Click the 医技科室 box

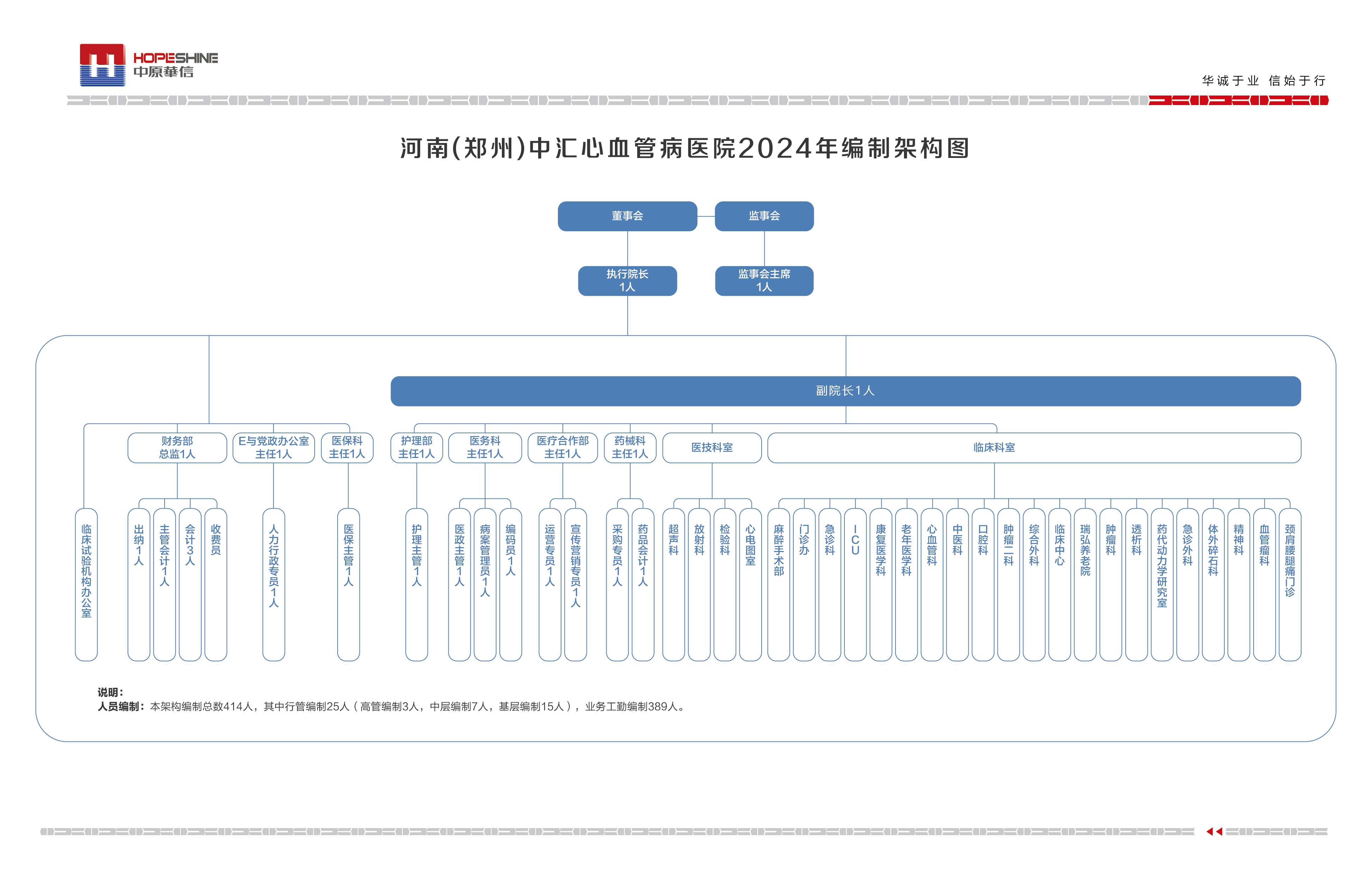click(712, 447)
